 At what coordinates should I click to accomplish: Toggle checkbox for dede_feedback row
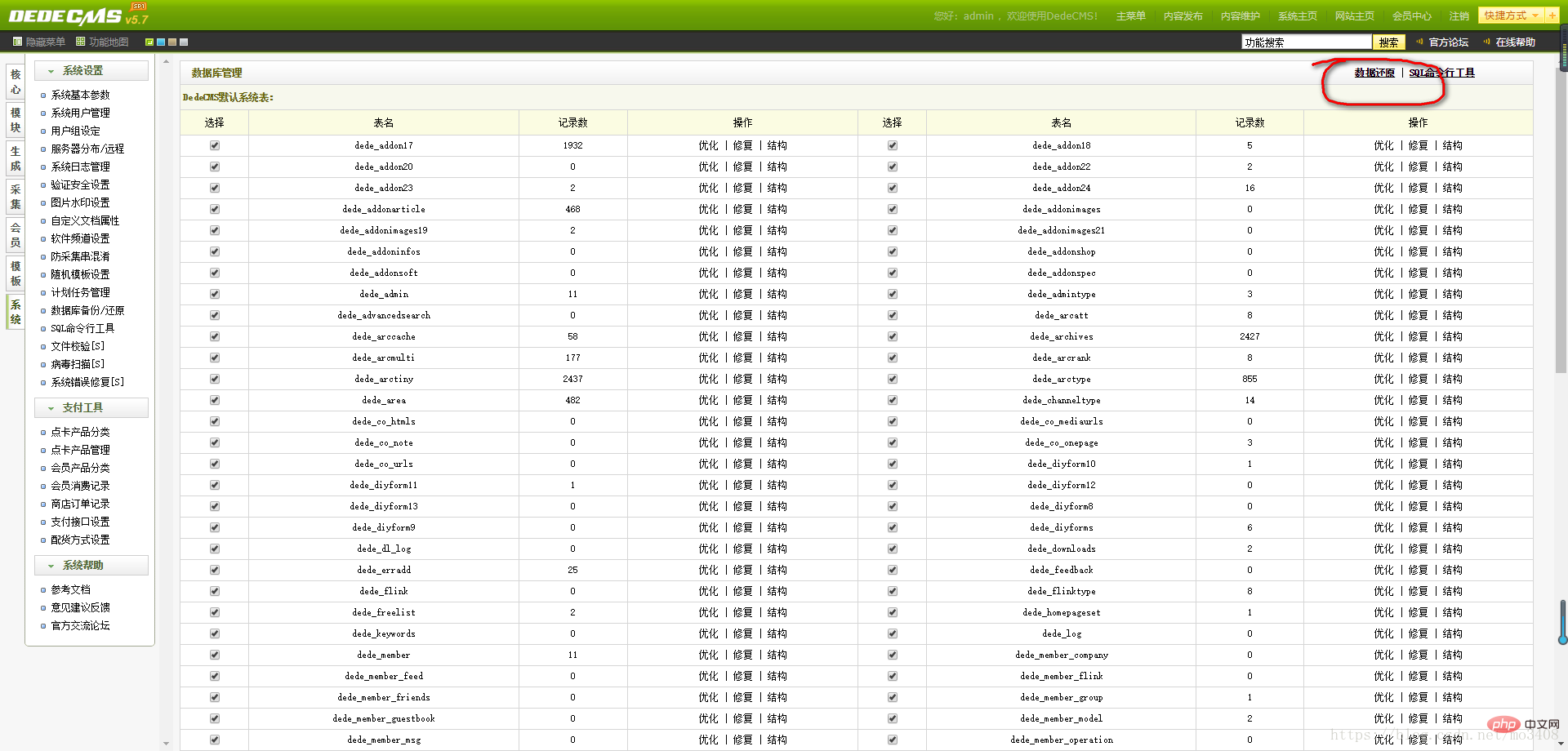tap(893, 570)
